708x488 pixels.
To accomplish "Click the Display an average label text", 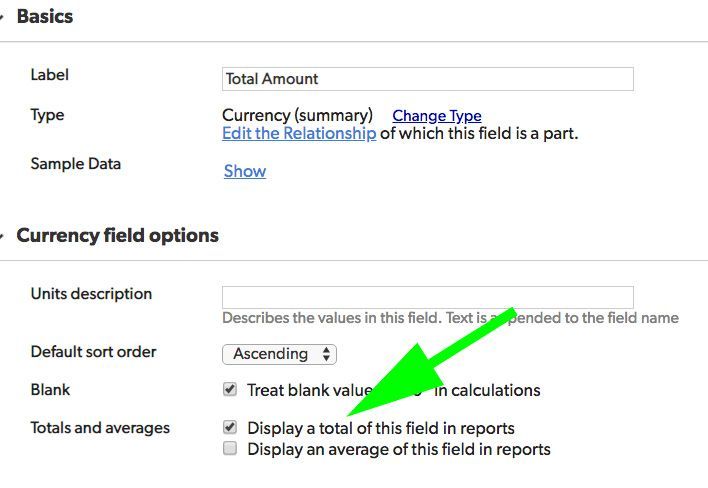I will [399, 450].
